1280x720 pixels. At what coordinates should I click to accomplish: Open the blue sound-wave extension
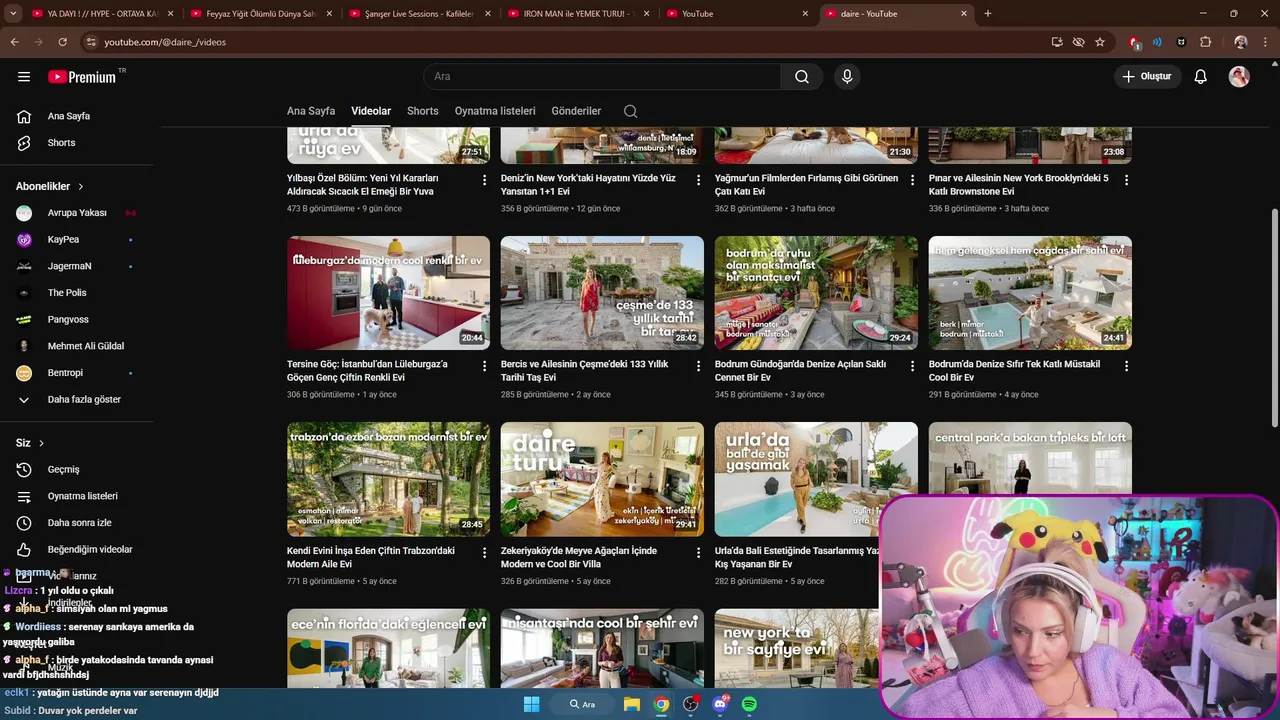point(1157,42)
